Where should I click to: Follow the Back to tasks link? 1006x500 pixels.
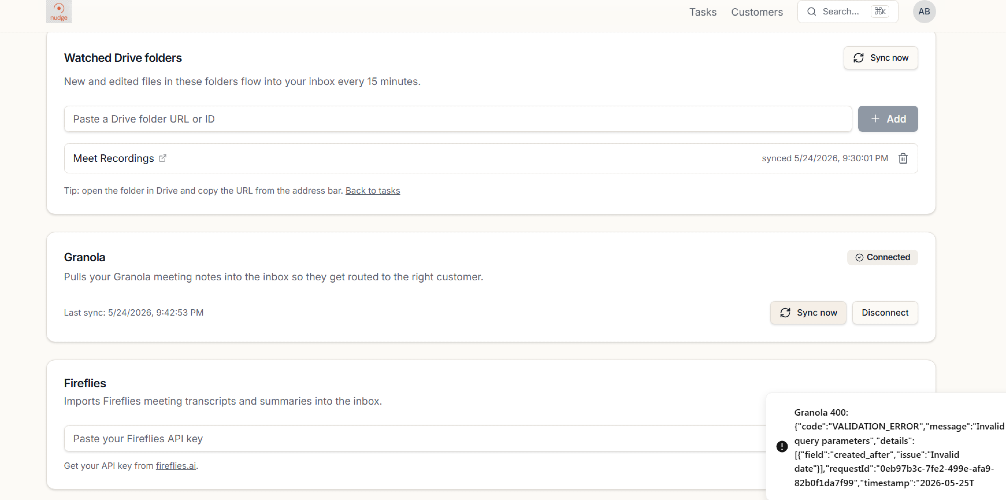(x=373, y=191)
